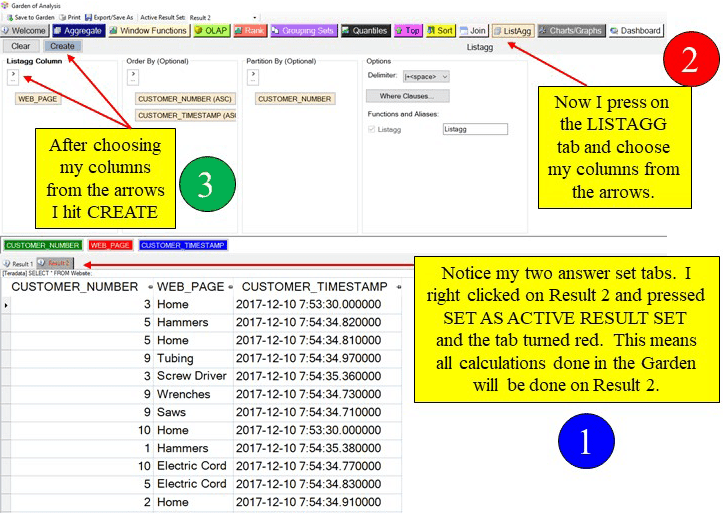The width and height of the screenshot is (725, 520).
Task: Open the Delimiter dropdown
Action: tap(426, 76)
